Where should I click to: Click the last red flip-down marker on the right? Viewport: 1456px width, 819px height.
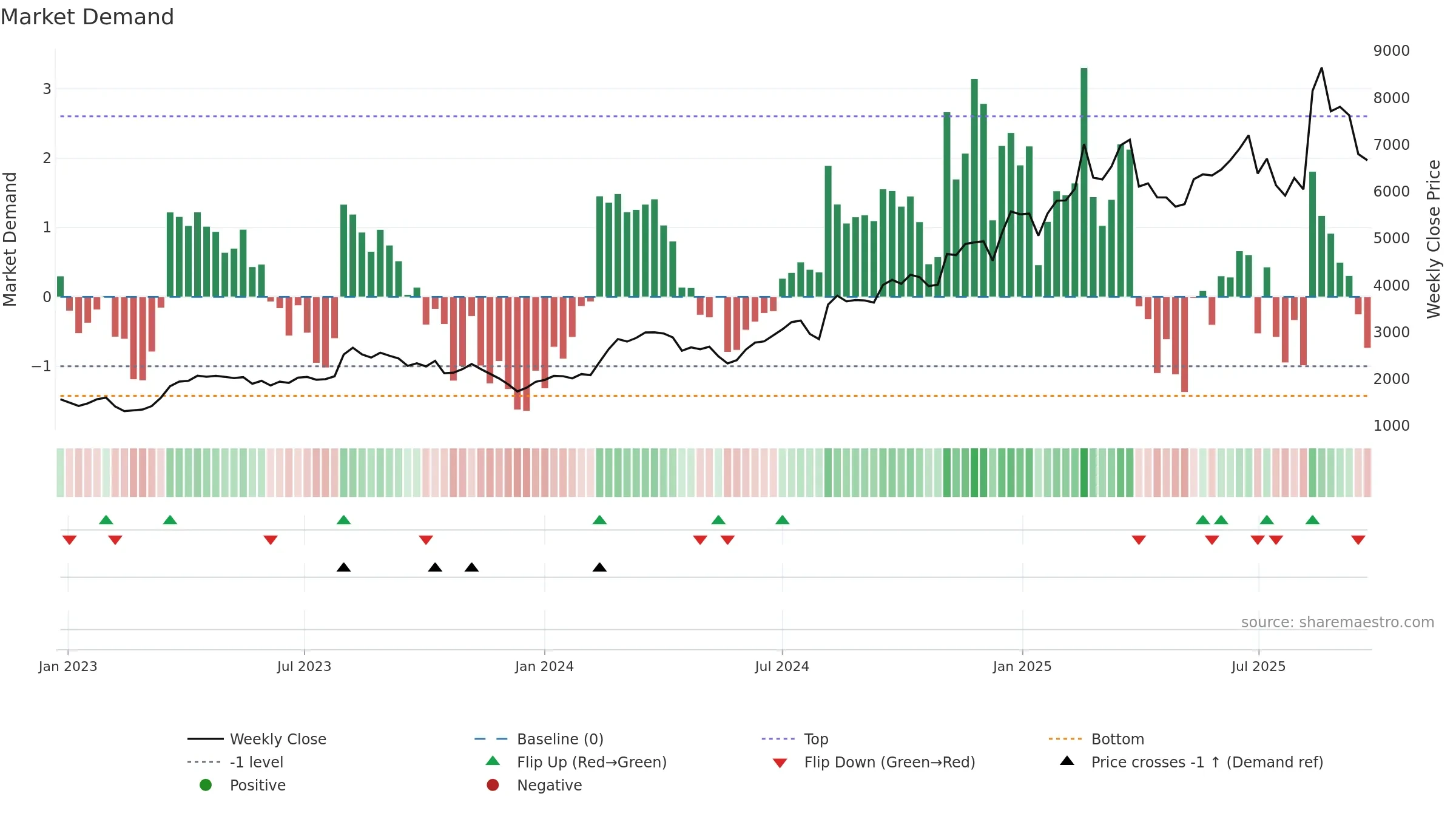(x=1358, y=540)
